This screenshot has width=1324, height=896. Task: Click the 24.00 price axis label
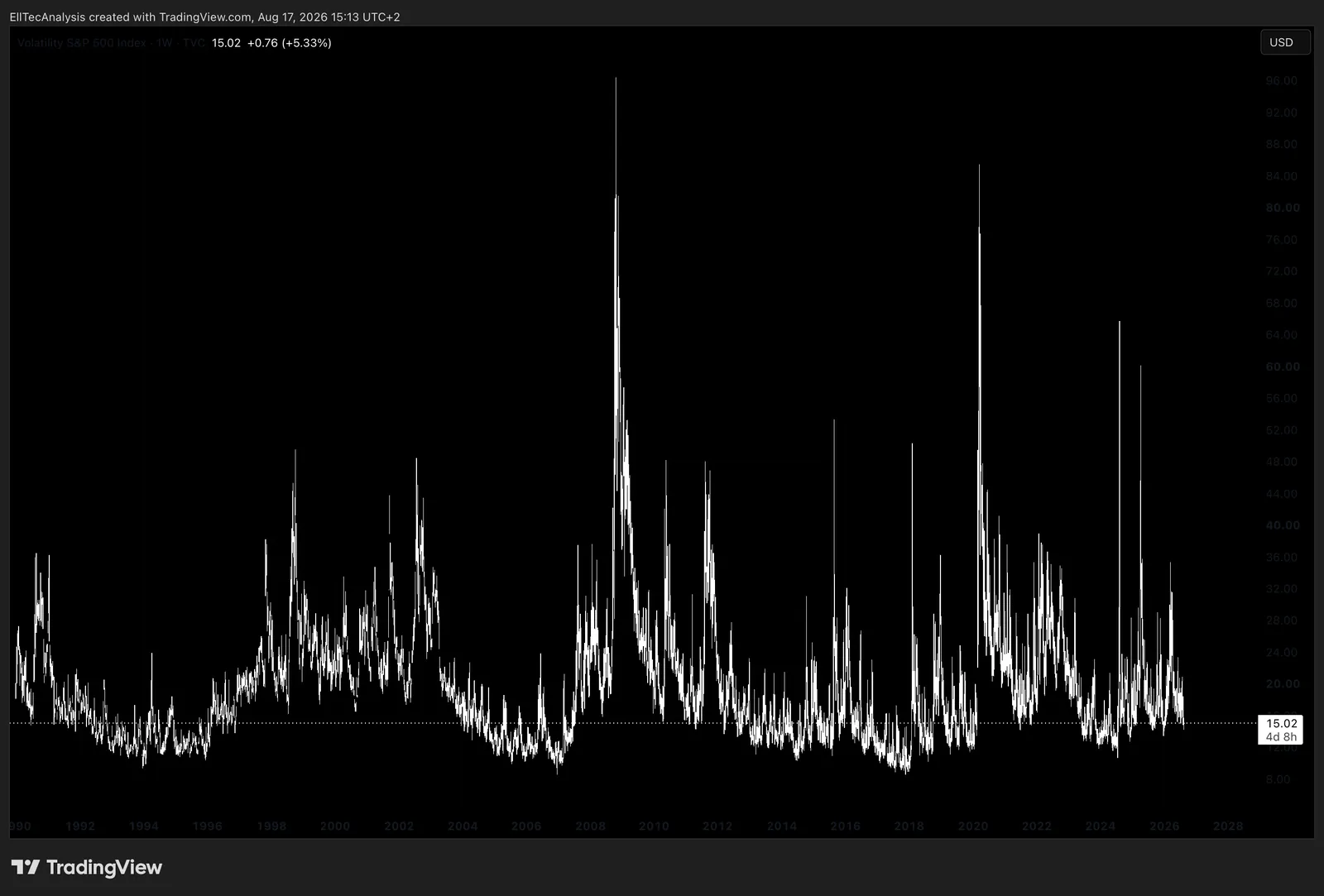(x=1281, y=653)
